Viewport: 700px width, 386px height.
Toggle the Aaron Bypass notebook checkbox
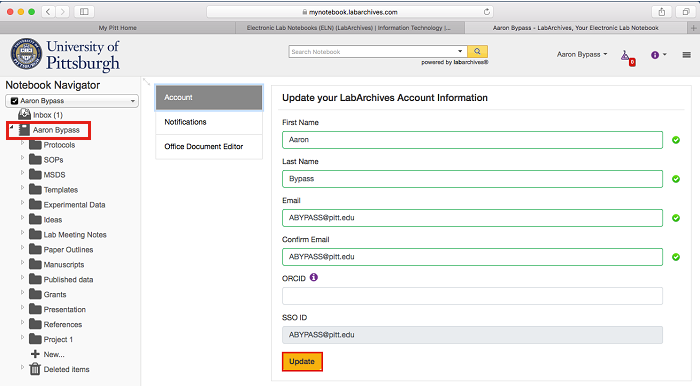[14, 101]
